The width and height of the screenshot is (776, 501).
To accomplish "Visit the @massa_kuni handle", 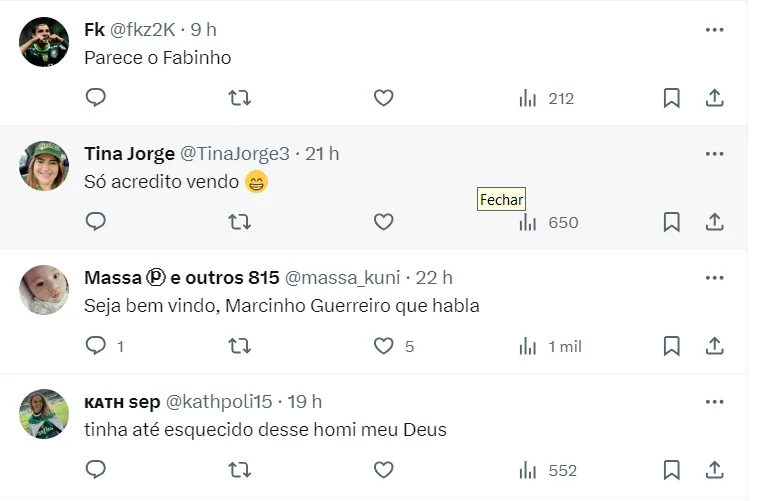I will (x=343, y=278).
